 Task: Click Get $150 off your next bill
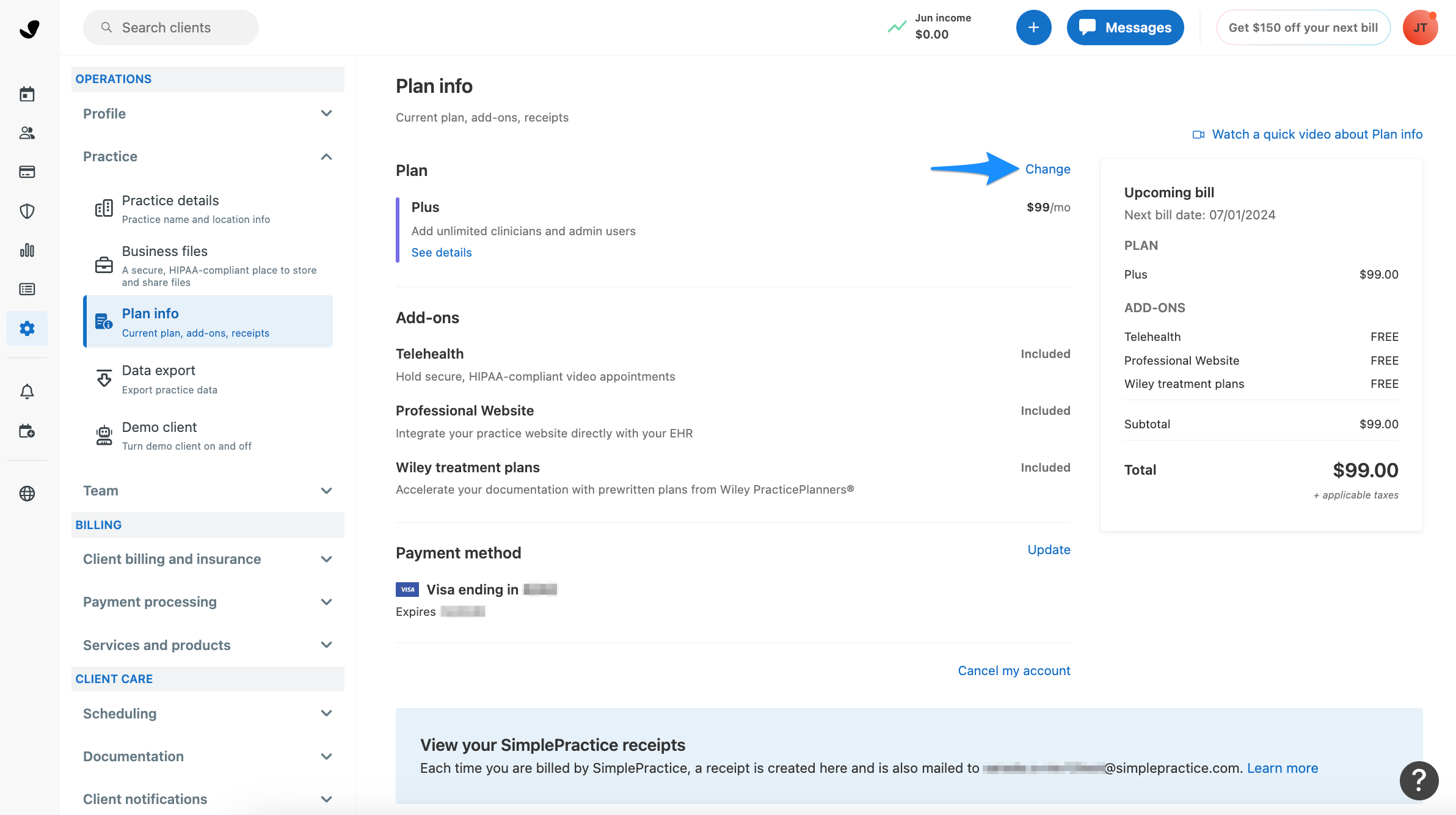coord(1303,27)
